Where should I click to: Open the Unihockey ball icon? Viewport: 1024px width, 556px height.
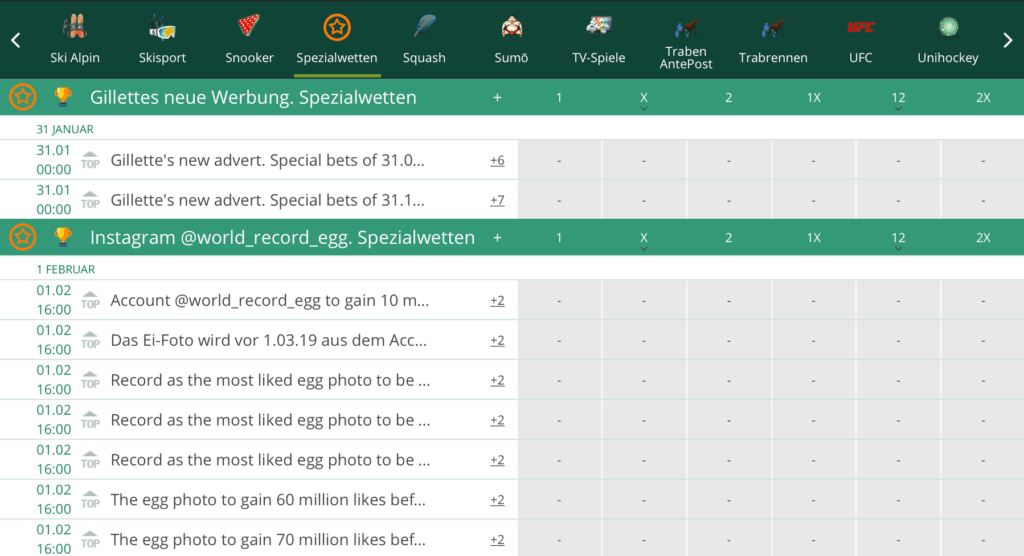click(948, 27)
